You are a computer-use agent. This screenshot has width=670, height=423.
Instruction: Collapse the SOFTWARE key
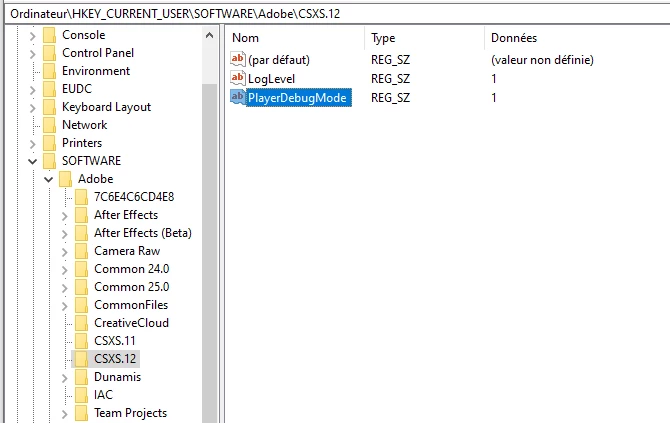coord(32,162)
